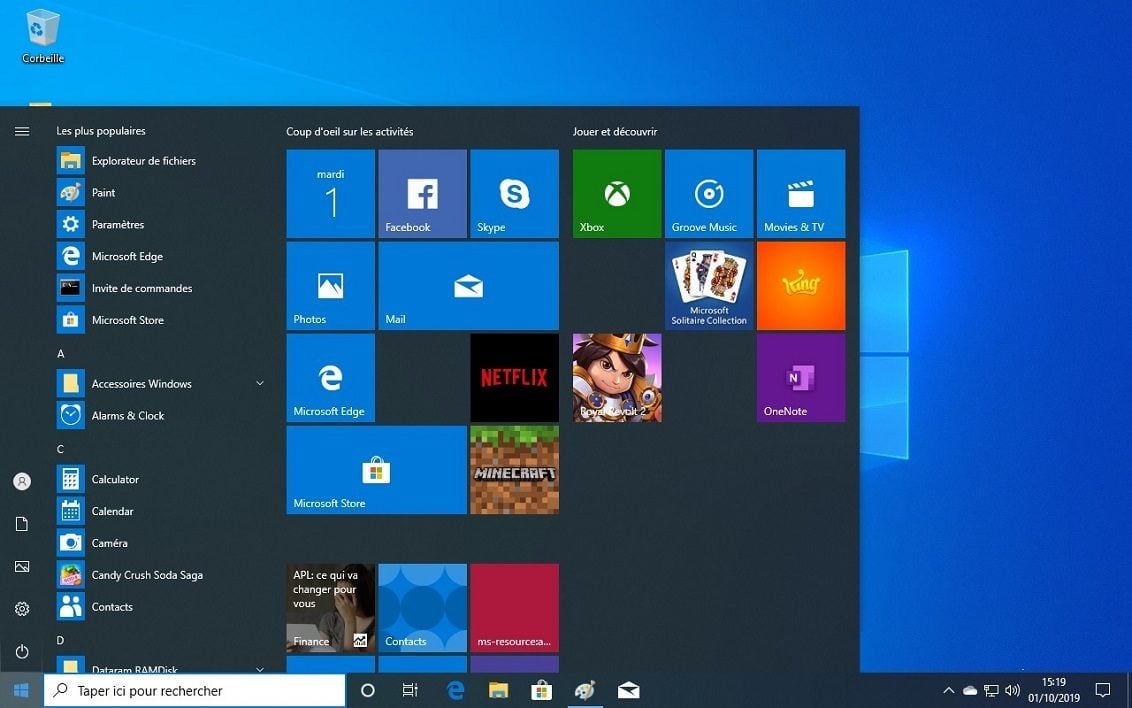The height and width of the screenshot is (708, 1132).
Task: Open the notification center icon
Action: click(x=1102, y=691)
